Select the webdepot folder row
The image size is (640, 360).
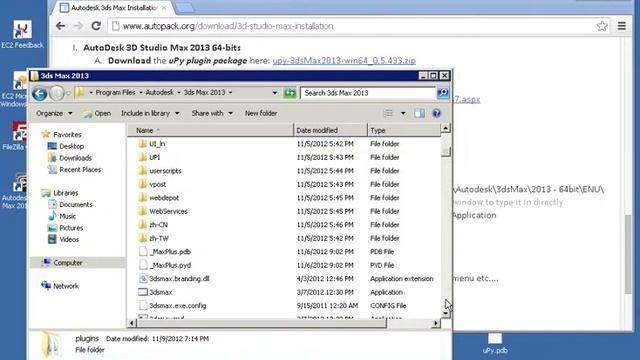click(284, 198)
